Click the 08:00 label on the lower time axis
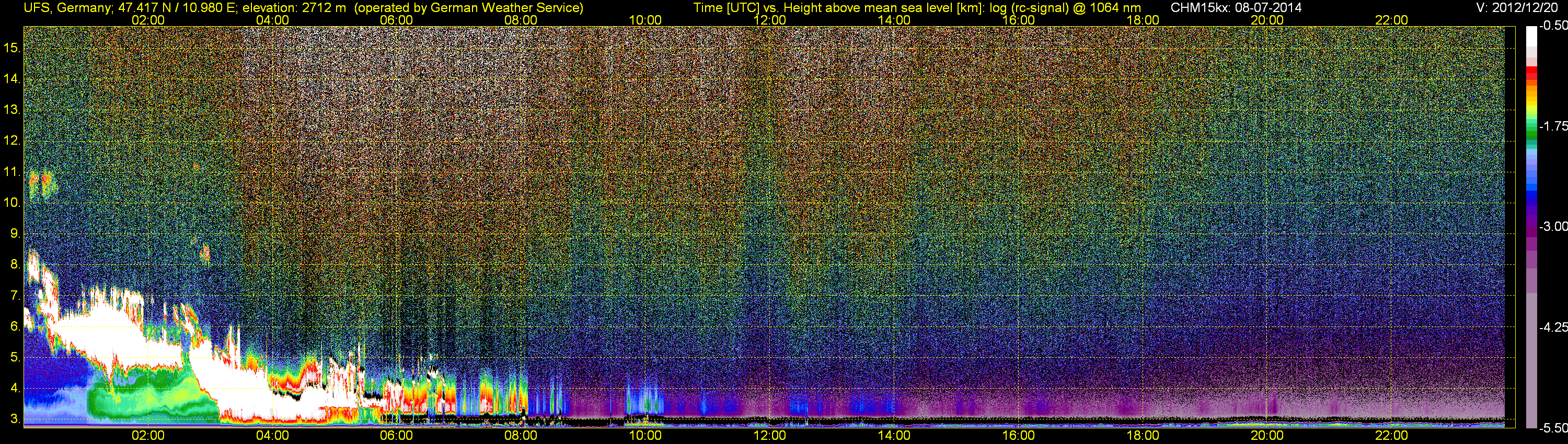This screenshot has height=444, width=1568. 521,436
